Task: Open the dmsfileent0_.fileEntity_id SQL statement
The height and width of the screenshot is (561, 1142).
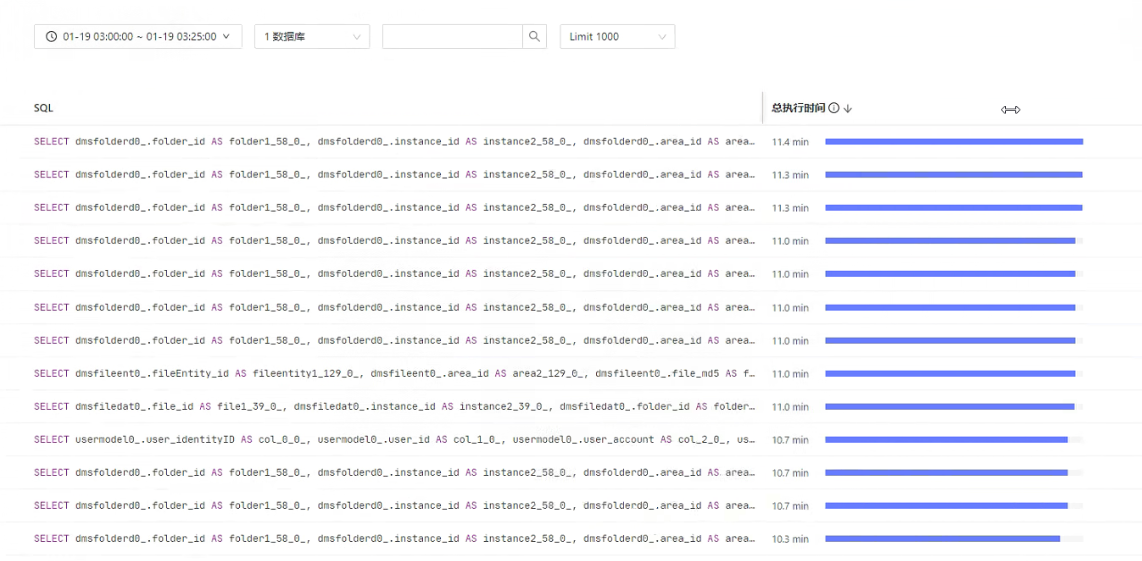Action: pos(394,373)
